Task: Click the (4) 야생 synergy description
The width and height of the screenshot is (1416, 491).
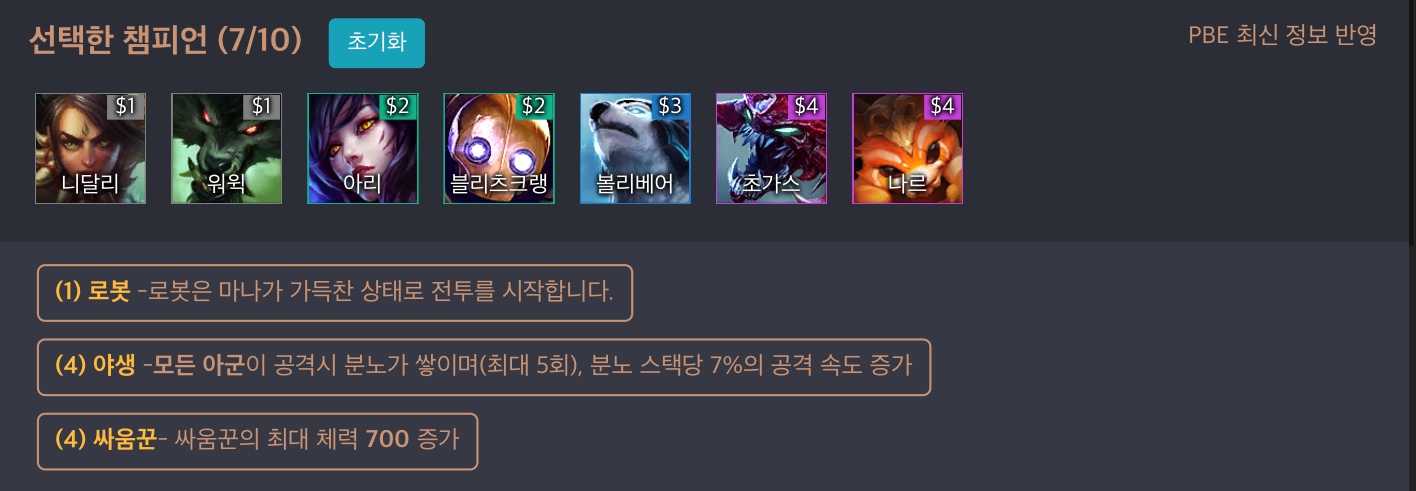Action: pyautogui.click(x=484, y=367)
